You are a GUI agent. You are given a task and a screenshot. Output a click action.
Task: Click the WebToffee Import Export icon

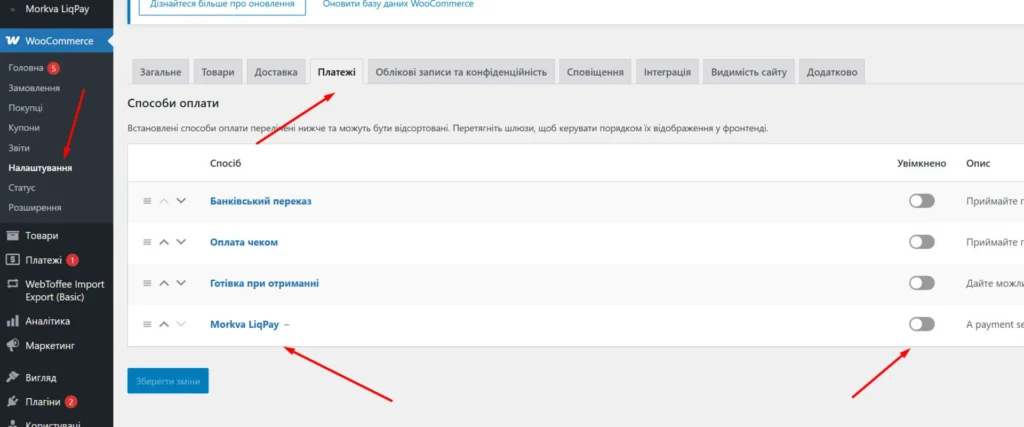(12, 285)
